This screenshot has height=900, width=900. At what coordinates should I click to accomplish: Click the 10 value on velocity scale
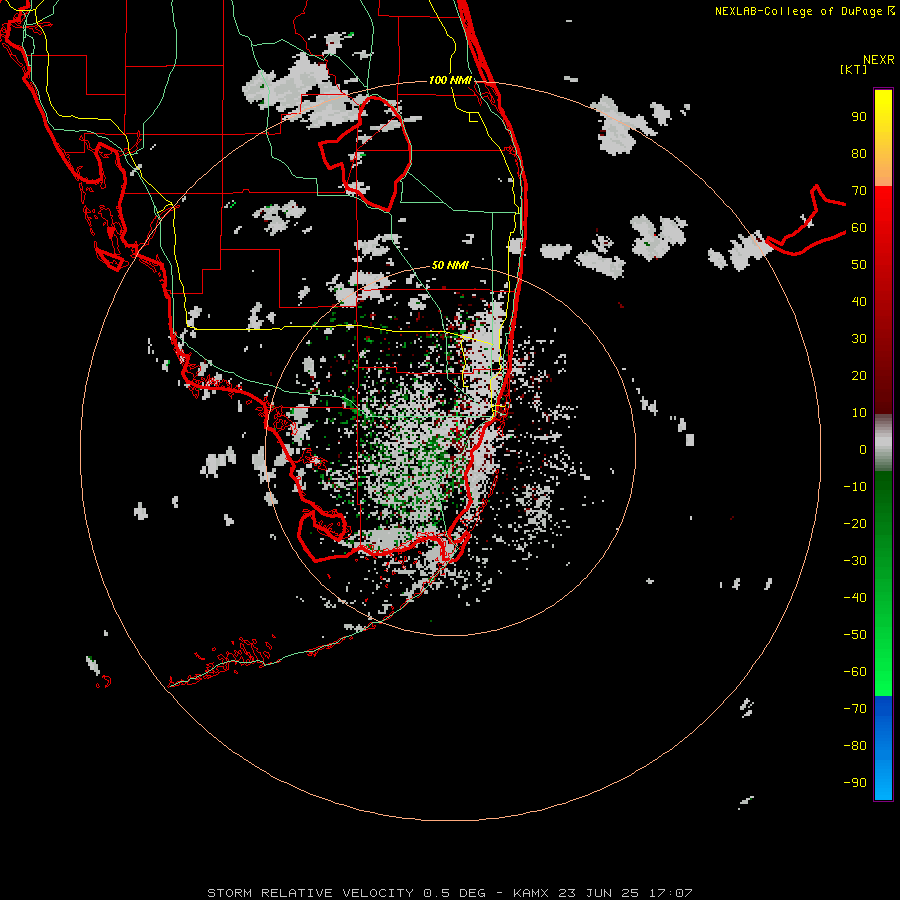[x=859, y=413]
